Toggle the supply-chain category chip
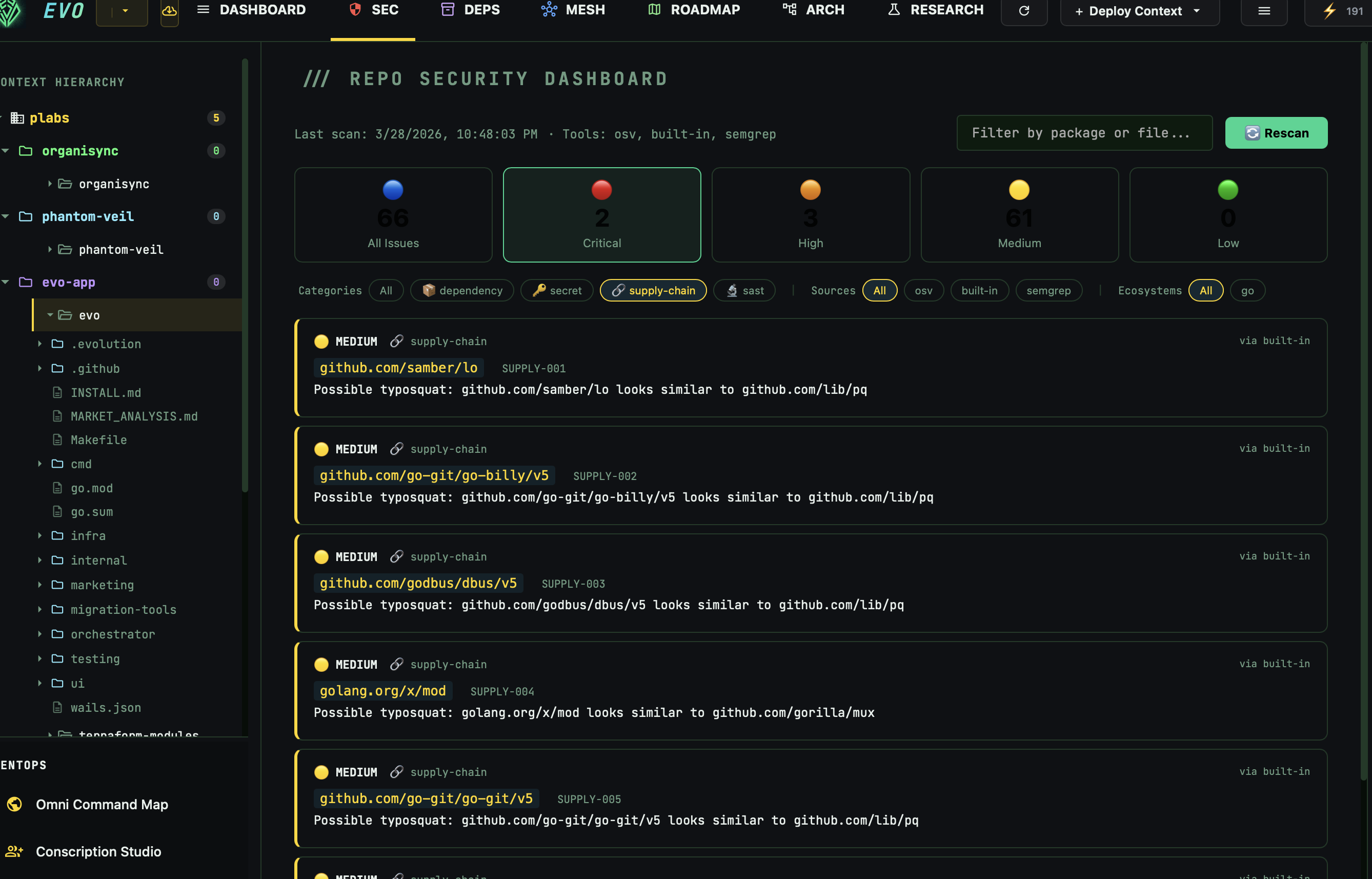Viewport: 1372px width, 879px height. [653, 291]
